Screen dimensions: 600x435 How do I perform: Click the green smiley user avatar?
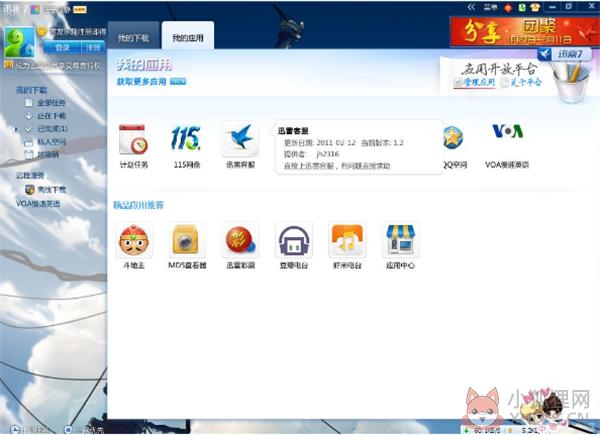[x=20, y=43]
